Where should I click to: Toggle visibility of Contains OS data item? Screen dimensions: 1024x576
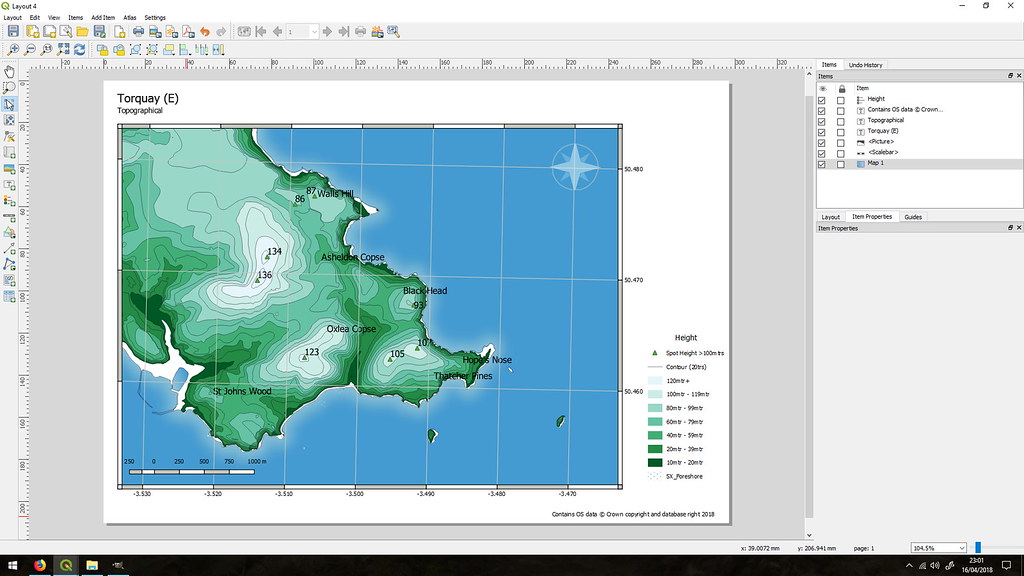click(x=822, y=111)
